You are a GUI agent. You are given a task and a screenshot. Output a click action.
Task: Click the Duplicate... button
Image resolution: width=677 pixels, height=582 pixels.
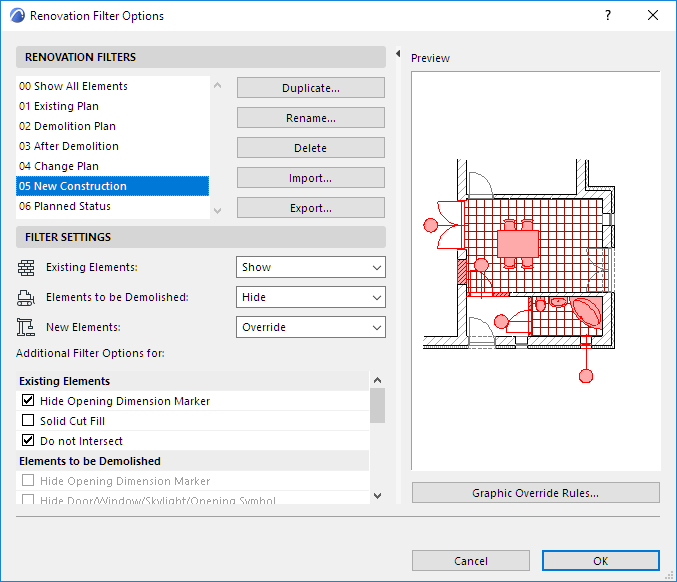(x=311, y=88)
